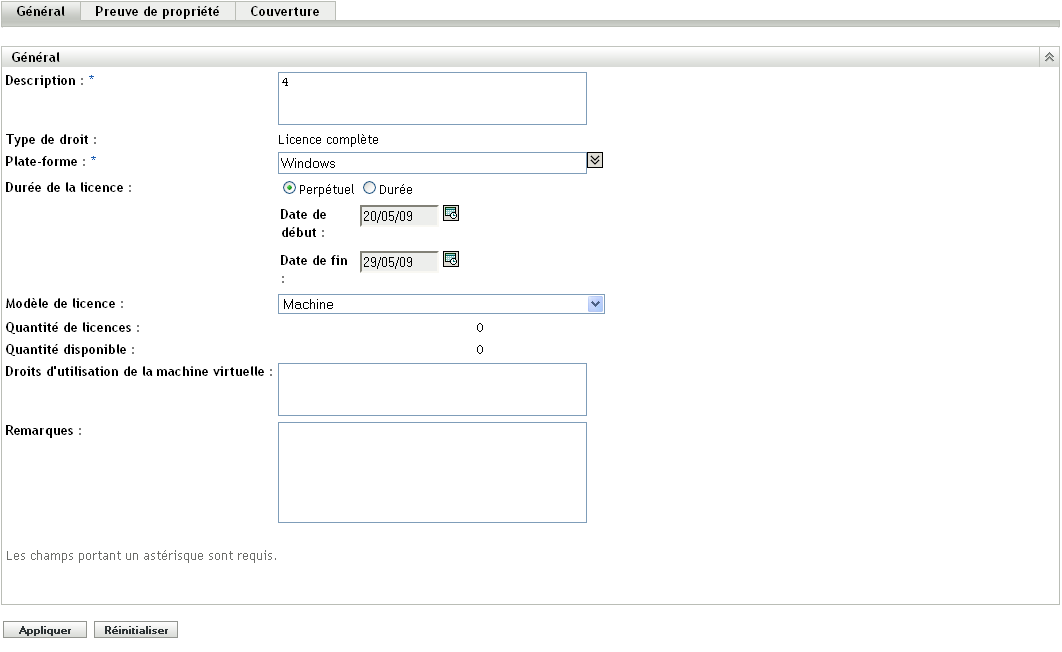Click the Général panel header bar

520,57
